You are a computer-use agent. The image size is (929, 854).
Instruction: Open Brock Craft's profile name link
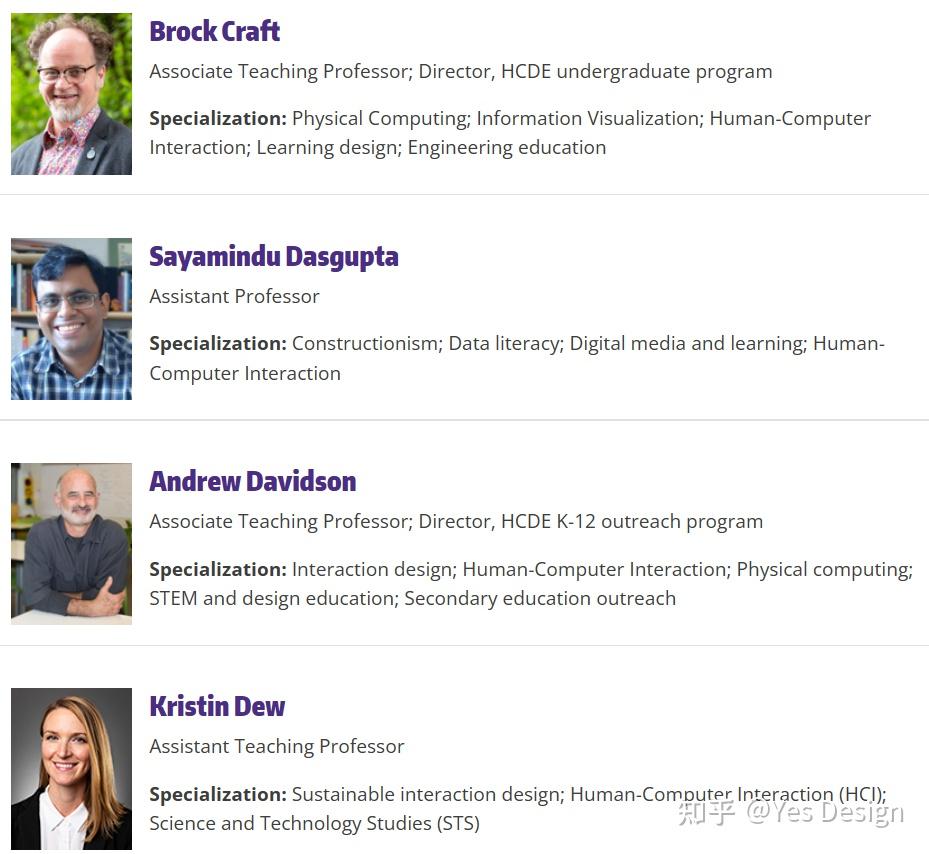click(214, 31)
